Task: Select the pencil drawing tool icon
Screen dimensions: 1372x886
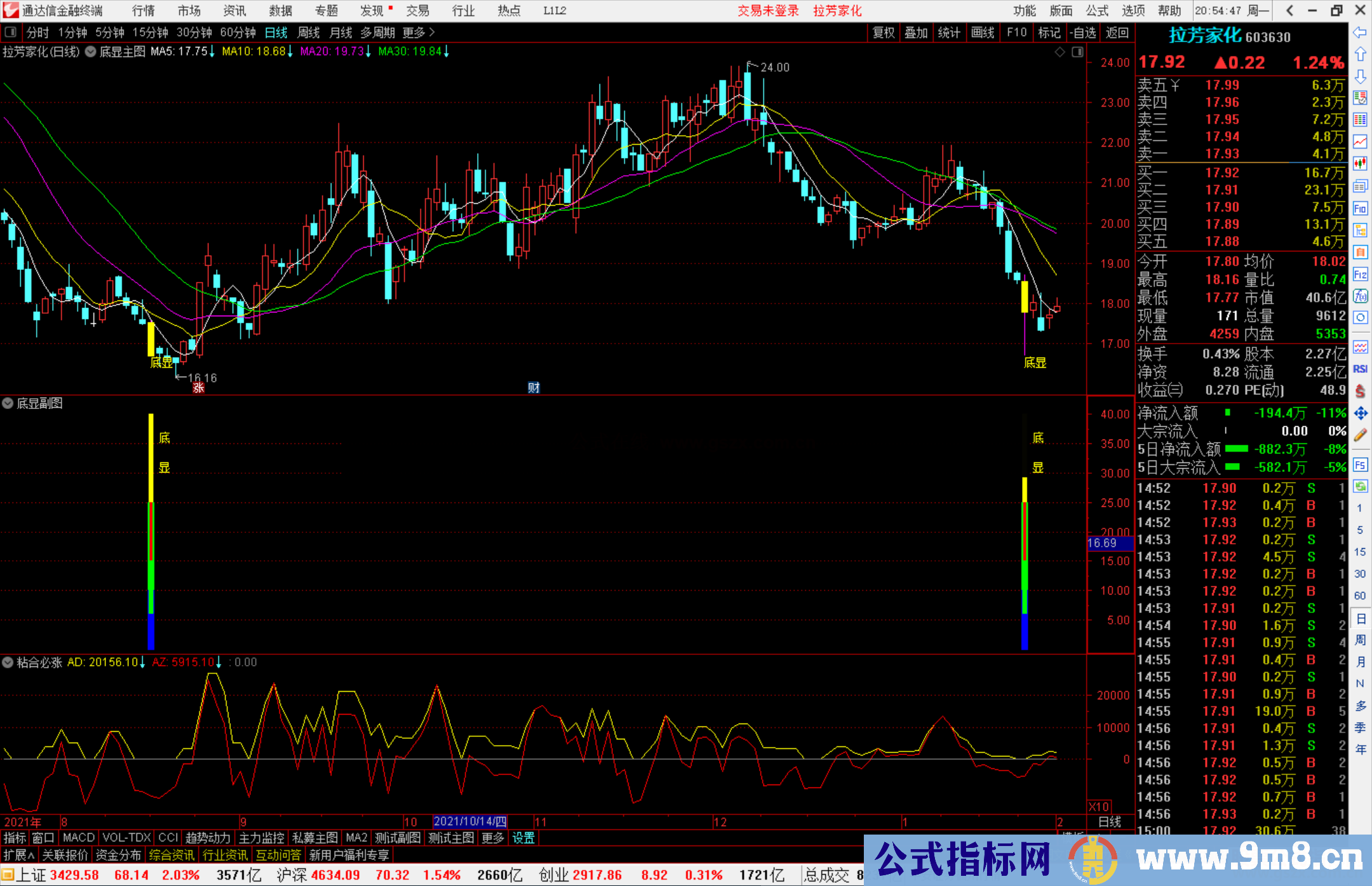Action: [1360, 435]
